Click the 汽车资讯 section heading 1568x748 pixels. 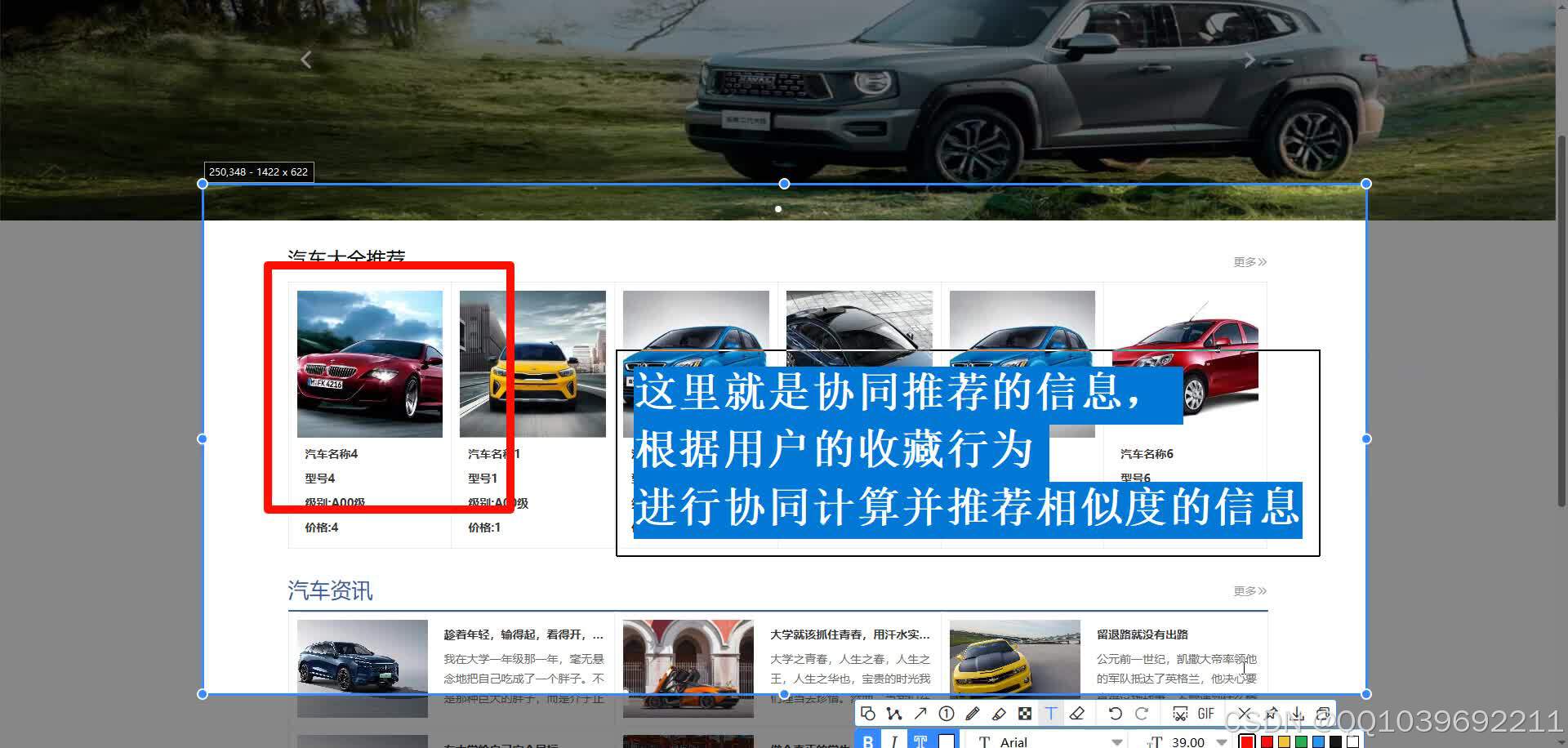[330, 590]
